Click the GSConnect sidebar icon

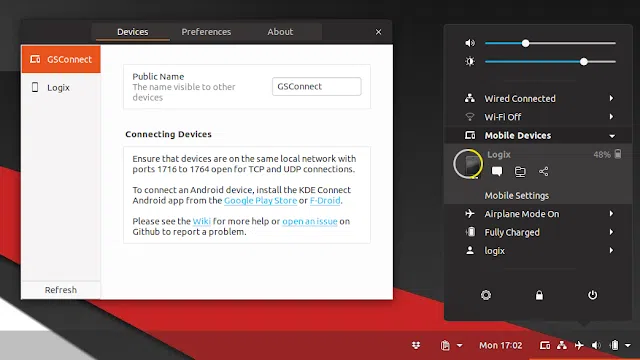tap(35, 59)
